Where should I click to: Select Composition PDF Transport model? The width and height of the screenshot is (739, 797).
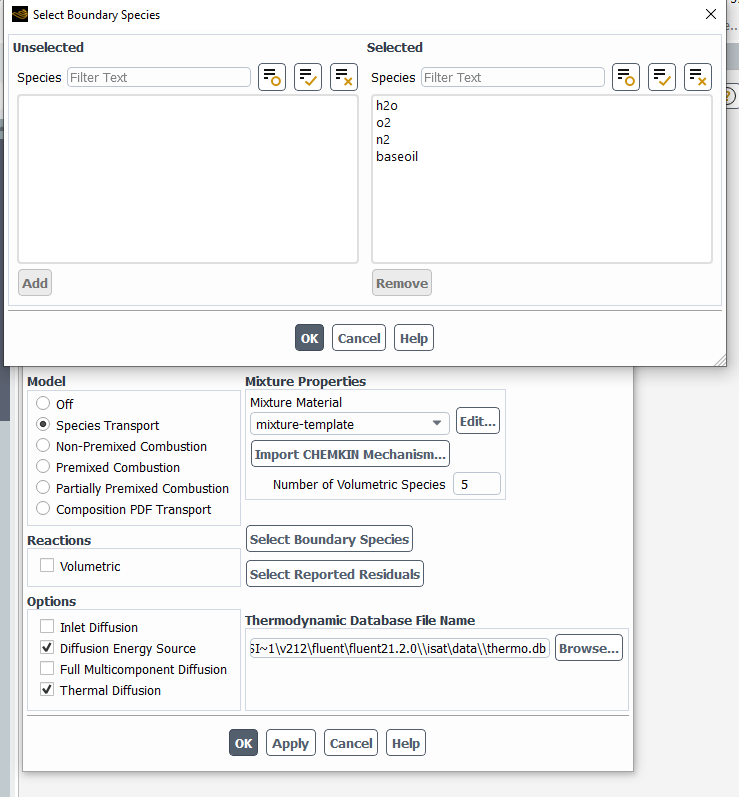(x=43, y=509)
